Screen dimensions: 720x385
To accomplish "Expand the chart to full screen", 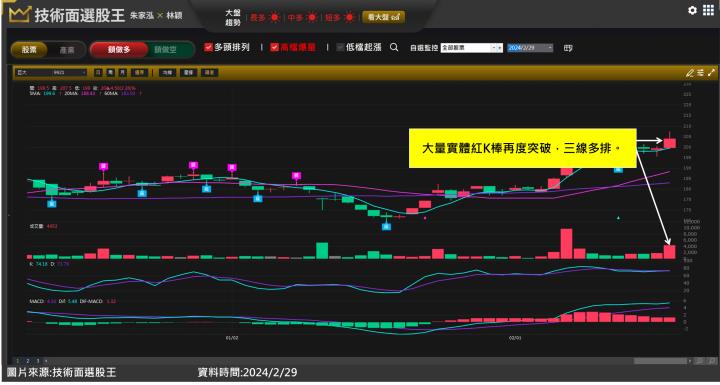I will click(x=711, y=73).
